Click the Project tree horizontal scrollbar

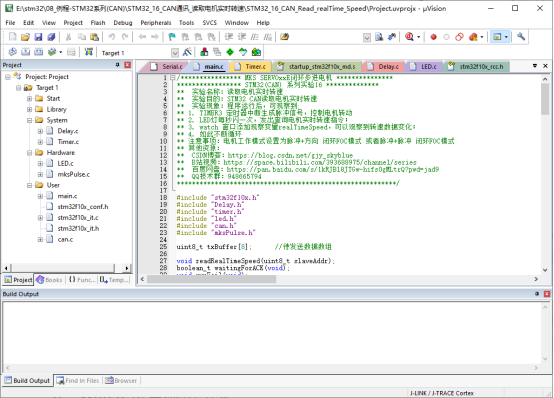(x=63, y=268)
